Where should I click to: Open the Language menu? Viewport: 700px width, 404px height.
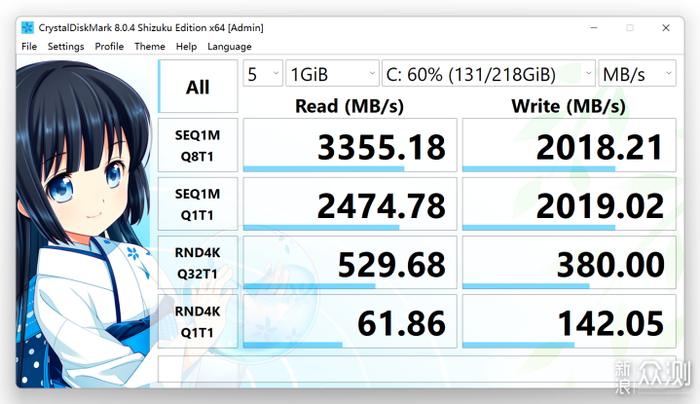pyautogui.click(x=229, y=46)
